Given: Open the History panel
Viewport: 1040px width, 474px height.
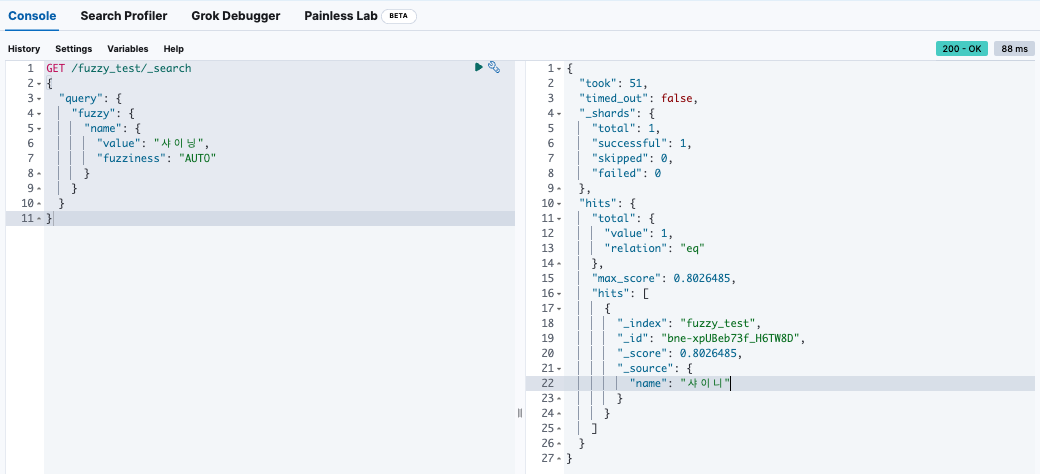Looking at the screenshot, I should coord(24,49).
